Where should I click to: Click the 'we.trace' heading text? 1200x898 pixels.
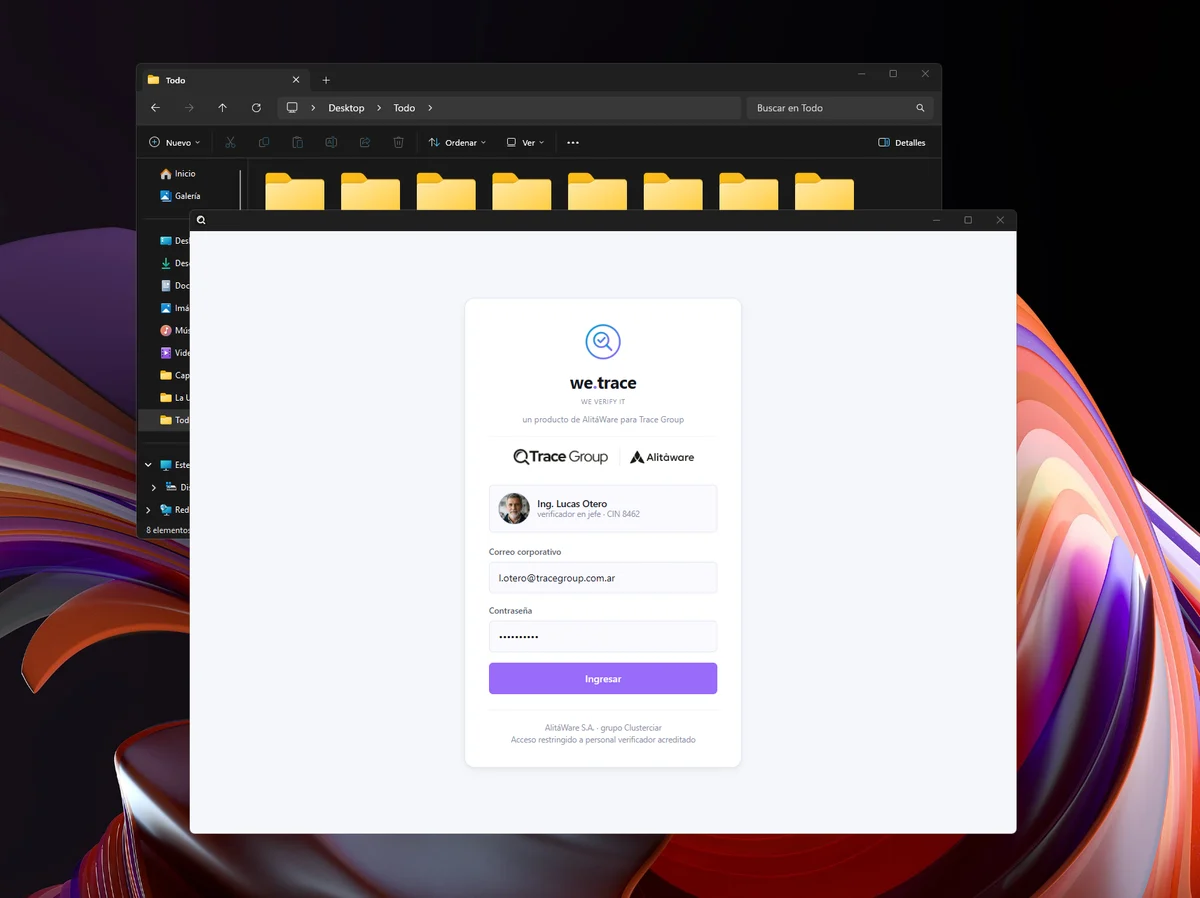[x=603, y=383]
